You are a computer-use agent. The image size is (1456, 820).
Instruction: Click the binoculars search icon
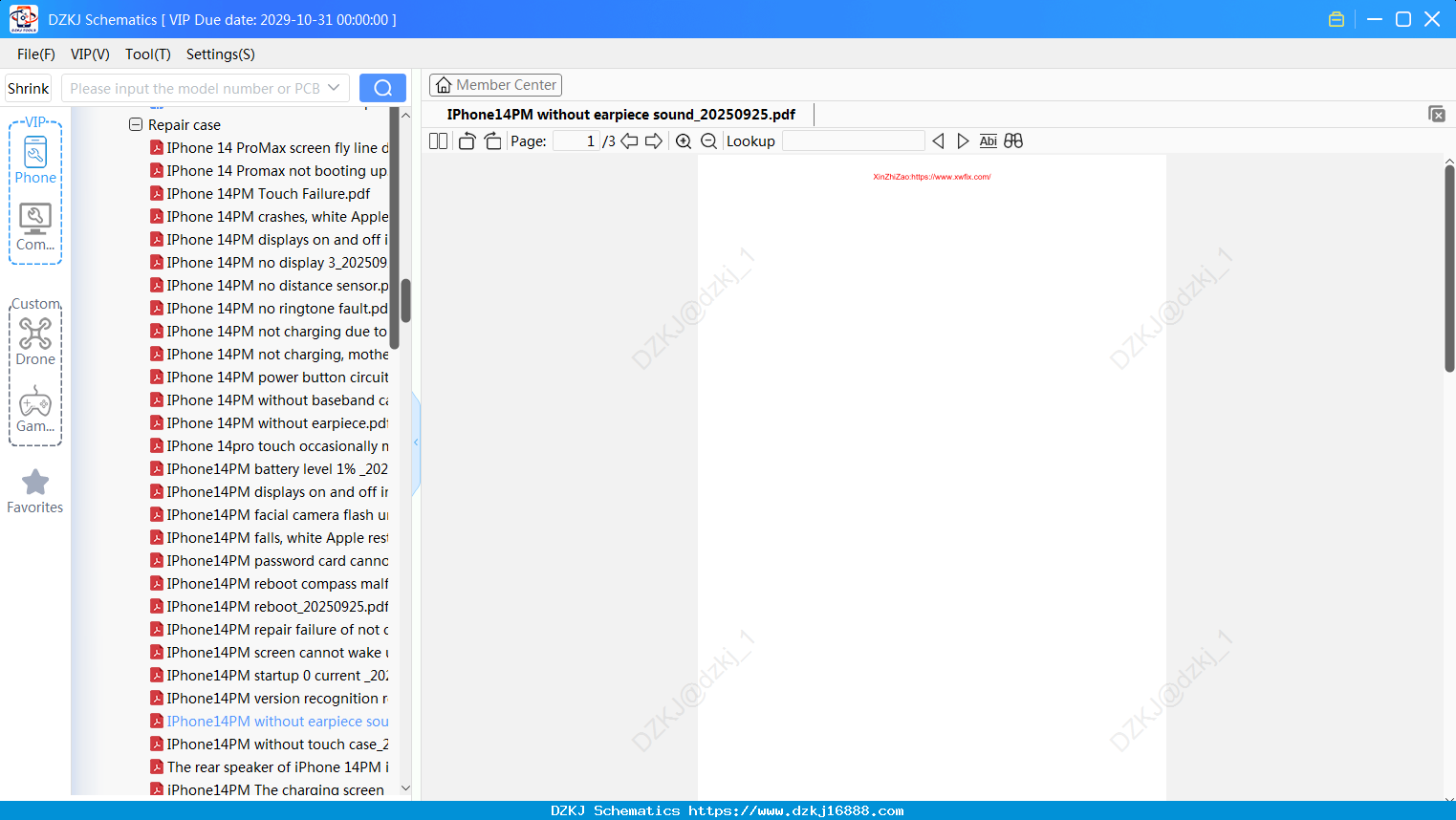1013,141
